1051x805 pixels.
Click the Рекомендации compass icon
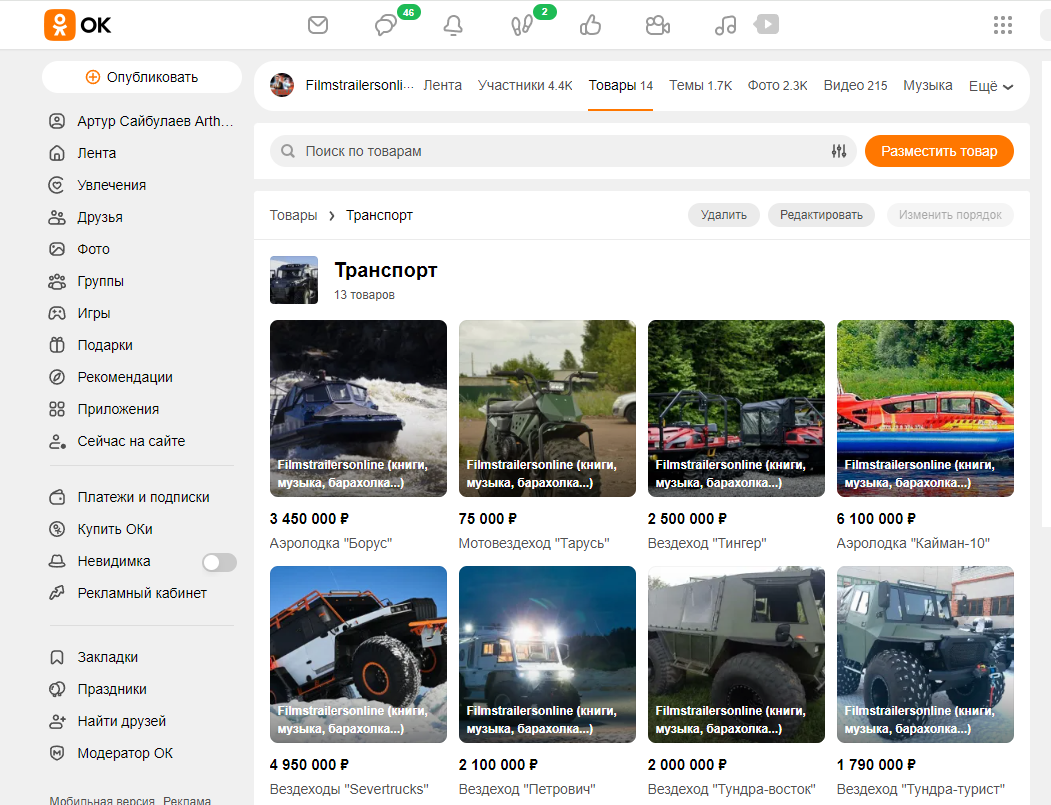coord(57,377)
